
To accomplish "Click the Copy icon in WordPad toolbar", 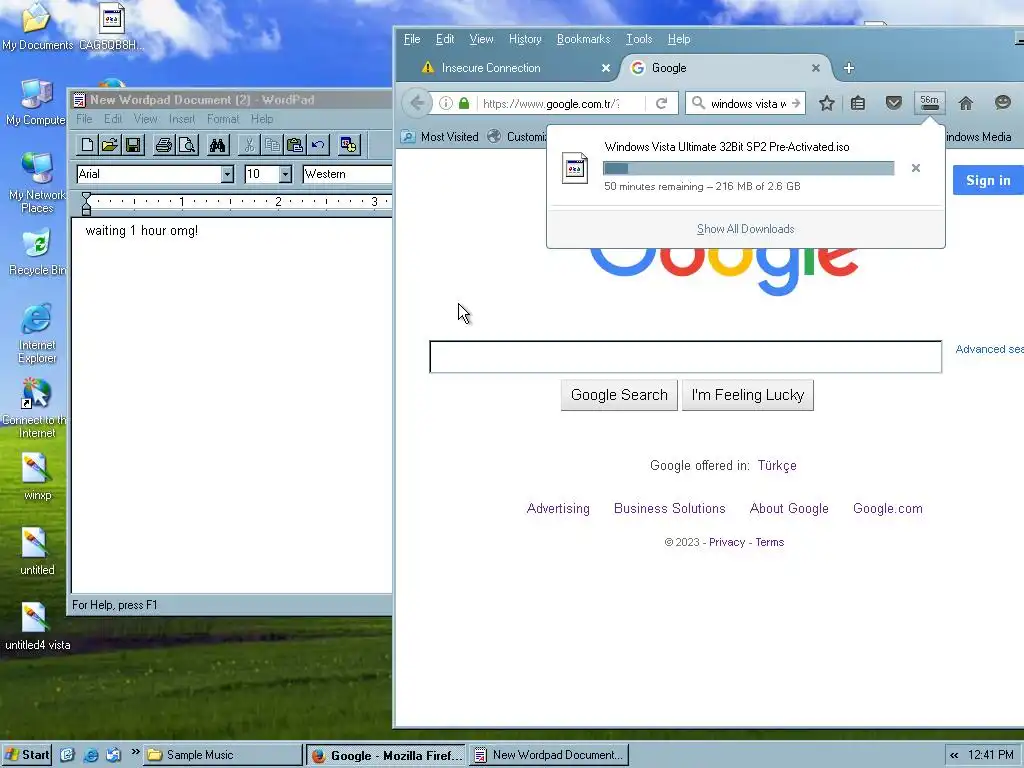I will tap(272, 145).
